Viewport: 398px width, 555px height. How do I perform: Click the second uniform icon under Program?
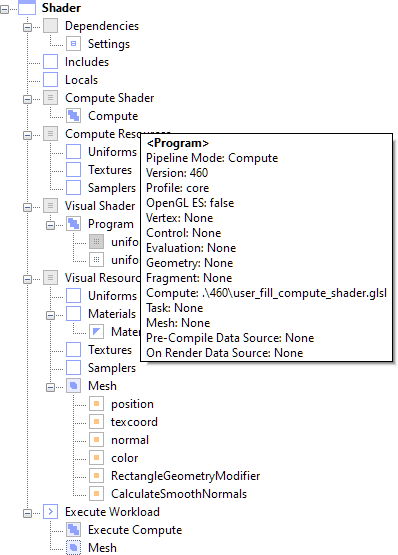coord(96,259)
